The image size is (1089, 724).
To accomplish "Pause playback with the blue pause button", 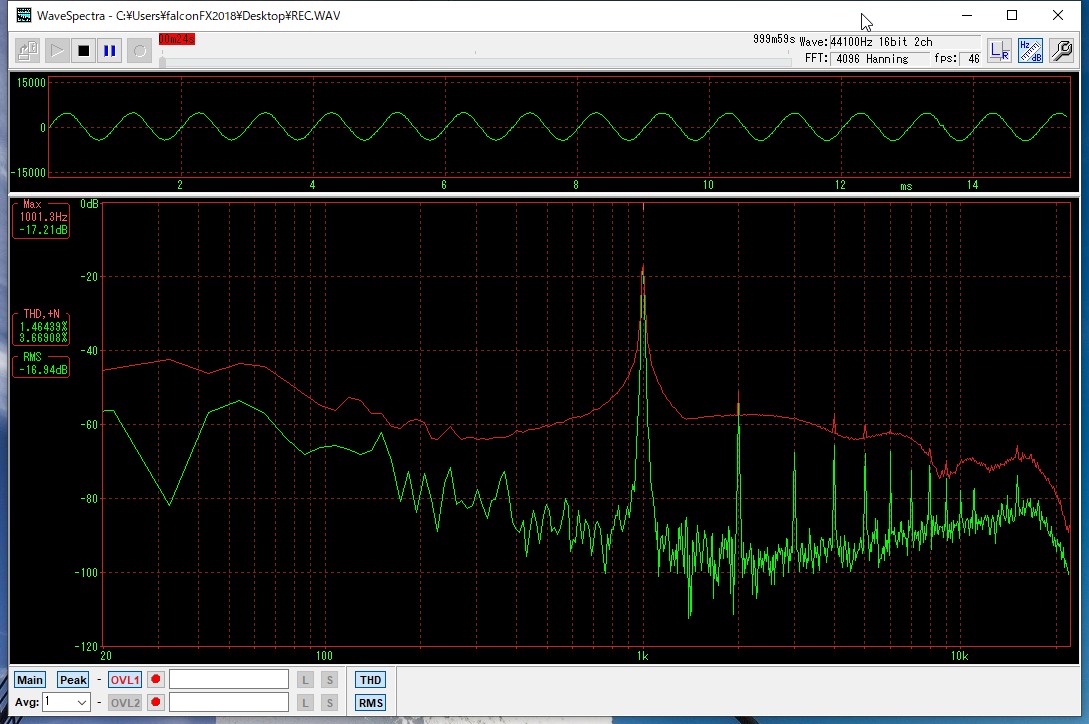I will tap(110, 50).
